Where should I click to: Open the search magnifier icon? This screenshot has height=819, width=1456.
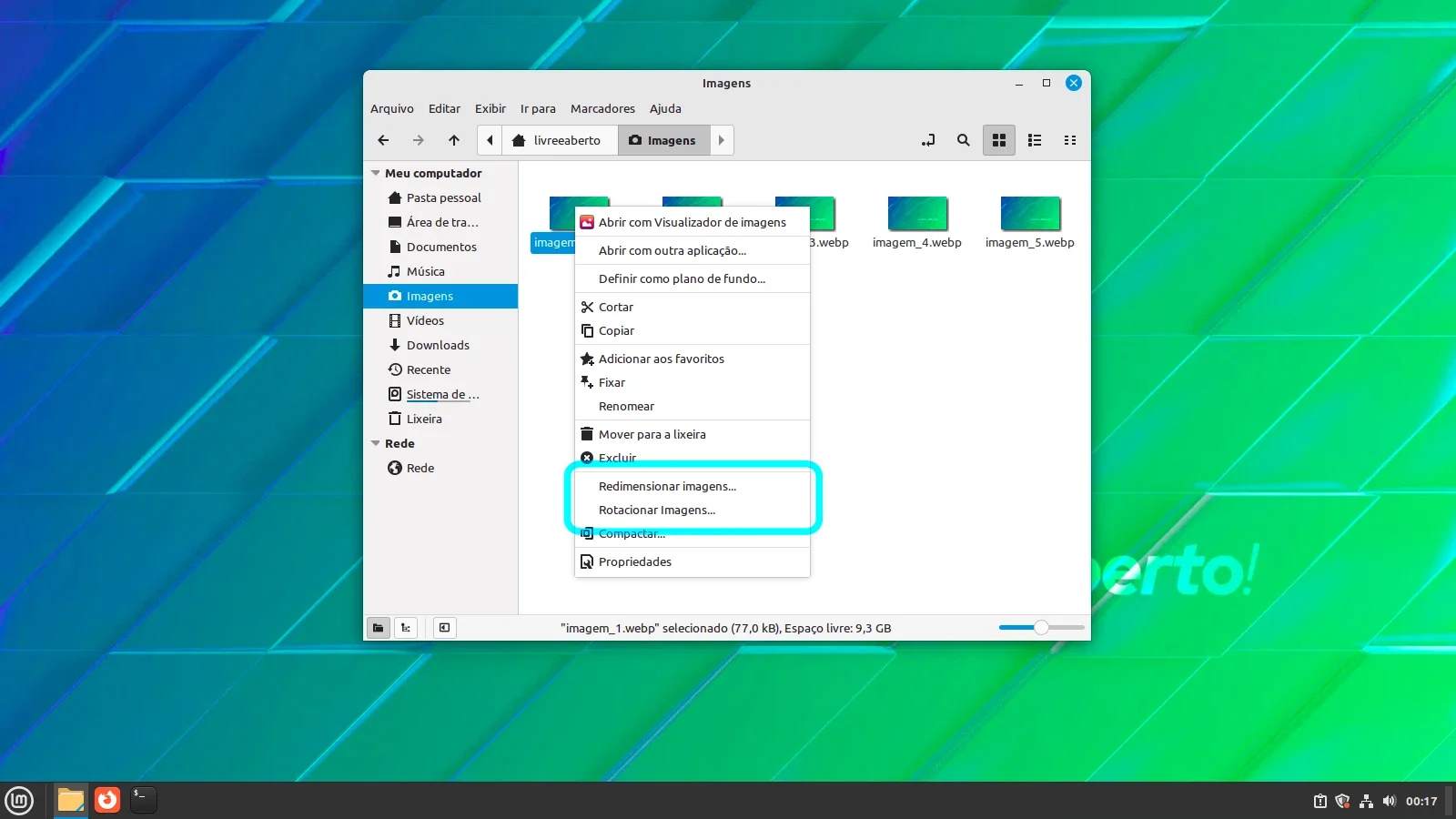pyautogui.click(x=964, y=140)
